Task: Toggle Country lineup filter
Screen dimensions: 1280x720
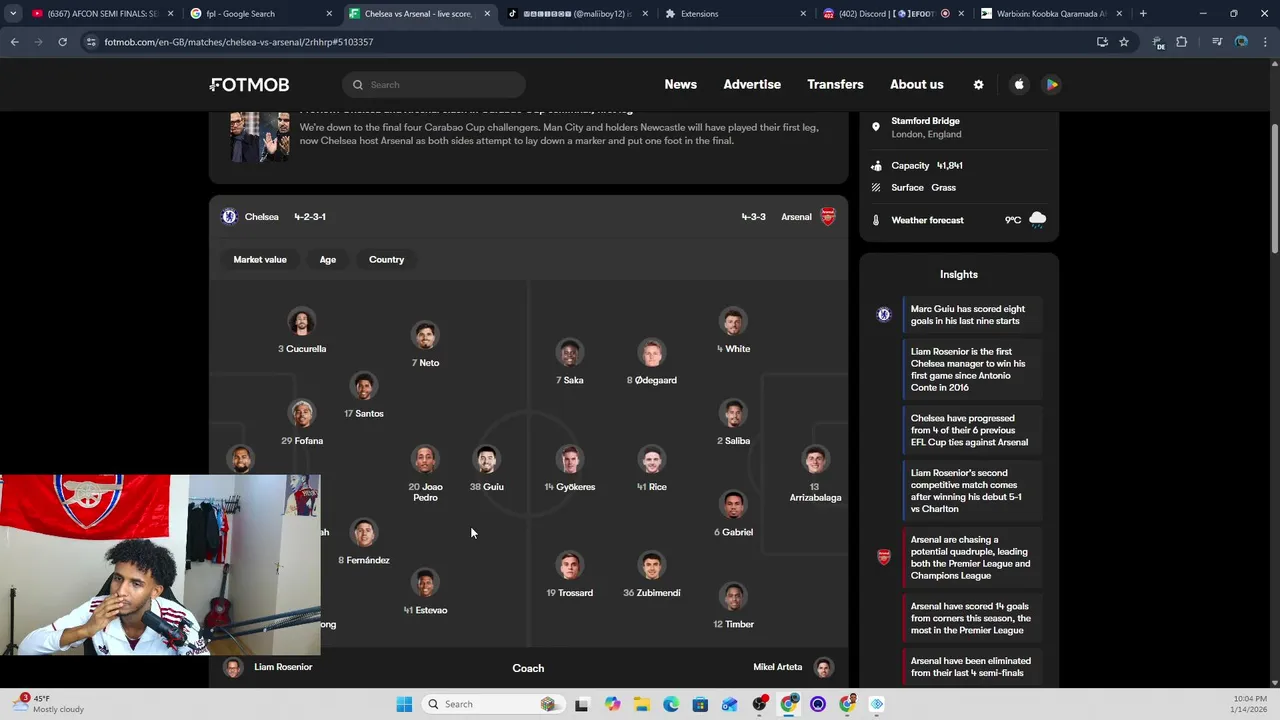Action: (387, 260)
